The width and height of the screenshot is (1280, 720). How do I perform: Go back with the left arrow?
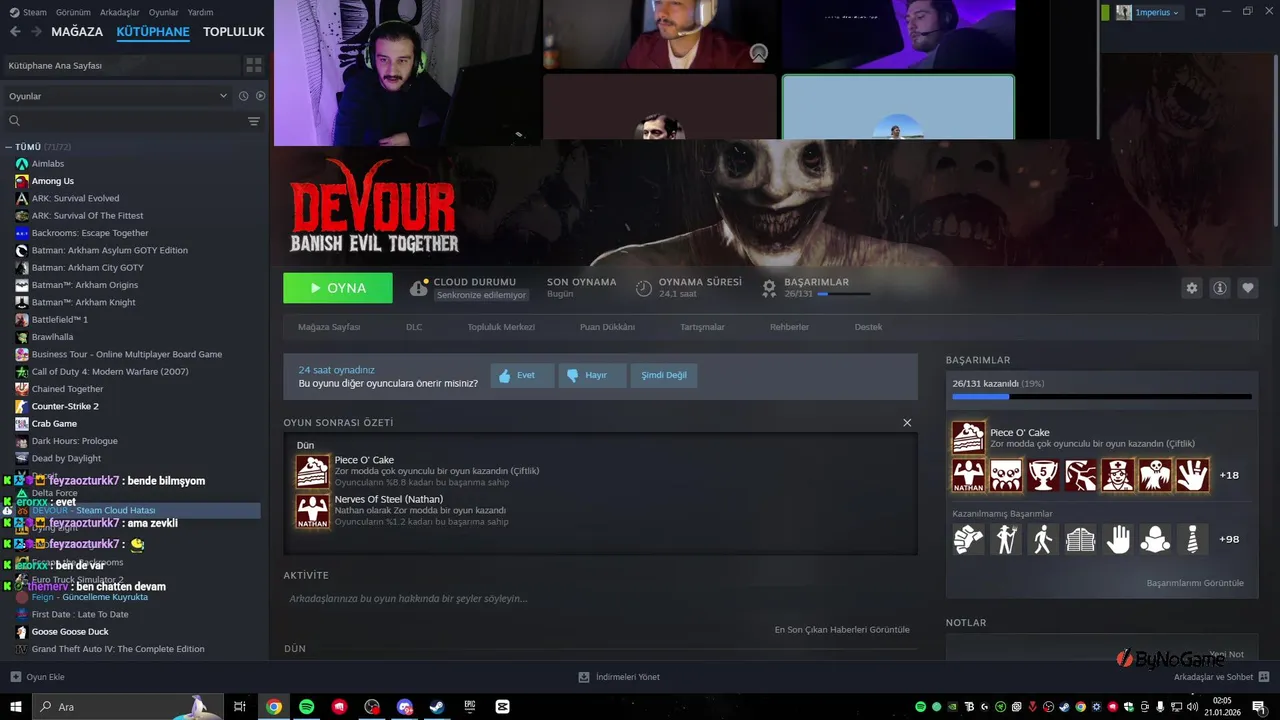(15, 32)
